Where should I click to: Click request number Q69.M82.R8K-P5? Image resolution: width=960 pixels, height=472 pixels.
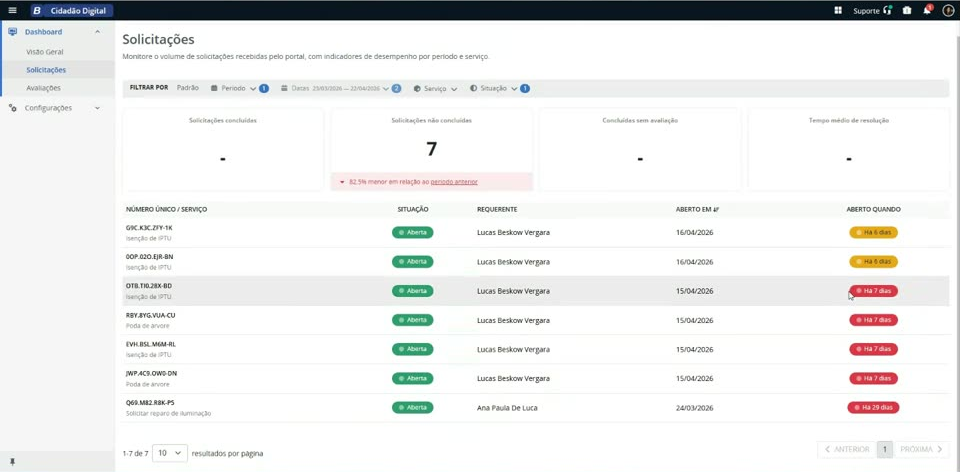click(150, 403)
